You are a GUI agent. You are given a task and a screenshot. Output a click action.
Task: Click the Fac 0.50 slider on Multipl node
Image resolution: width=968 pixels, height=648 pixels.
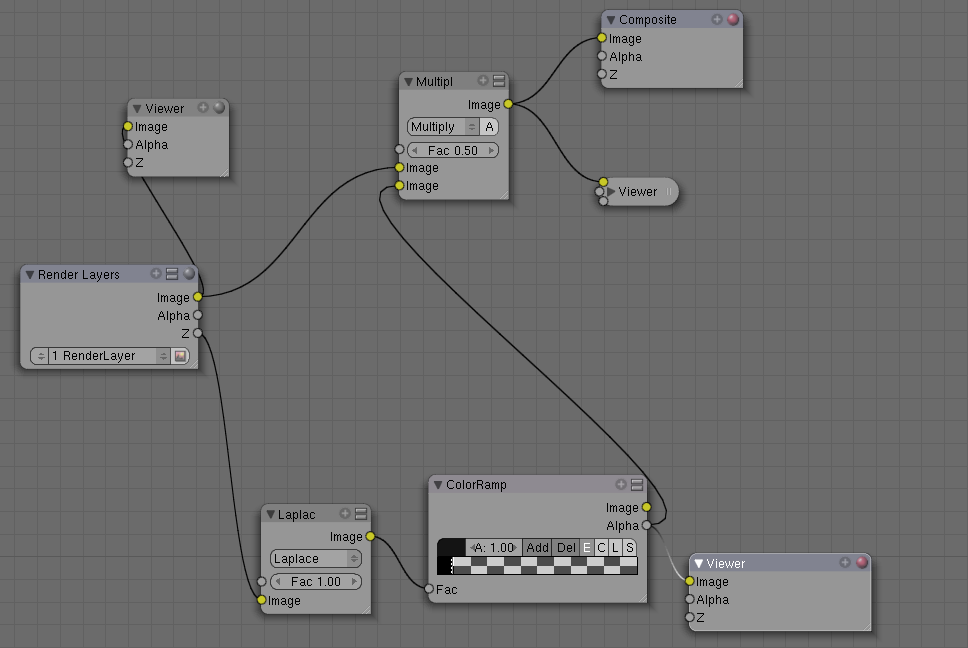pyautogui.click(x=453, y=151)
